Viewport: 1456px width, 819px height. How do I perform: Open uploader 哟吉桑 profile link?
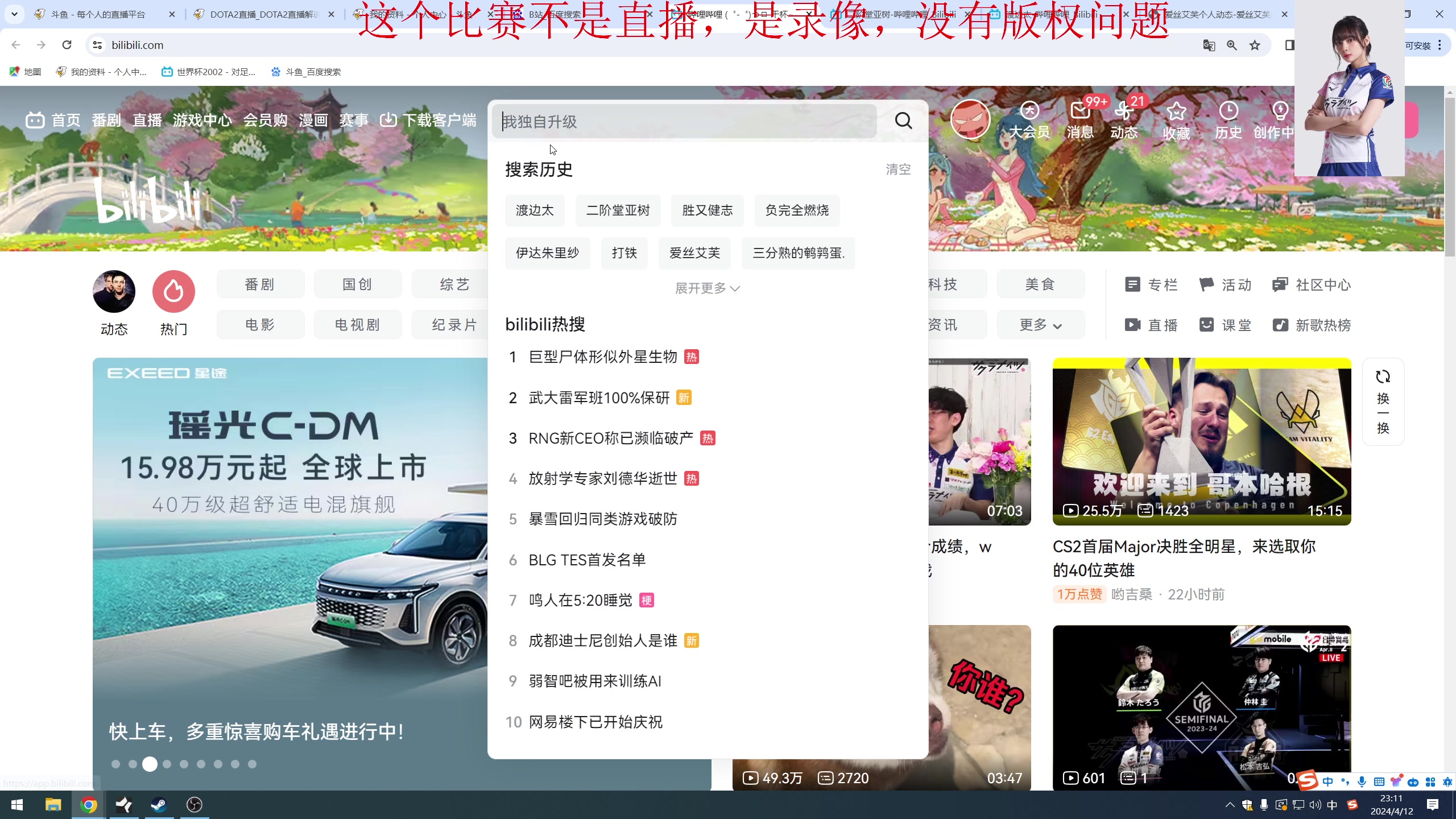pos(1131,594)
